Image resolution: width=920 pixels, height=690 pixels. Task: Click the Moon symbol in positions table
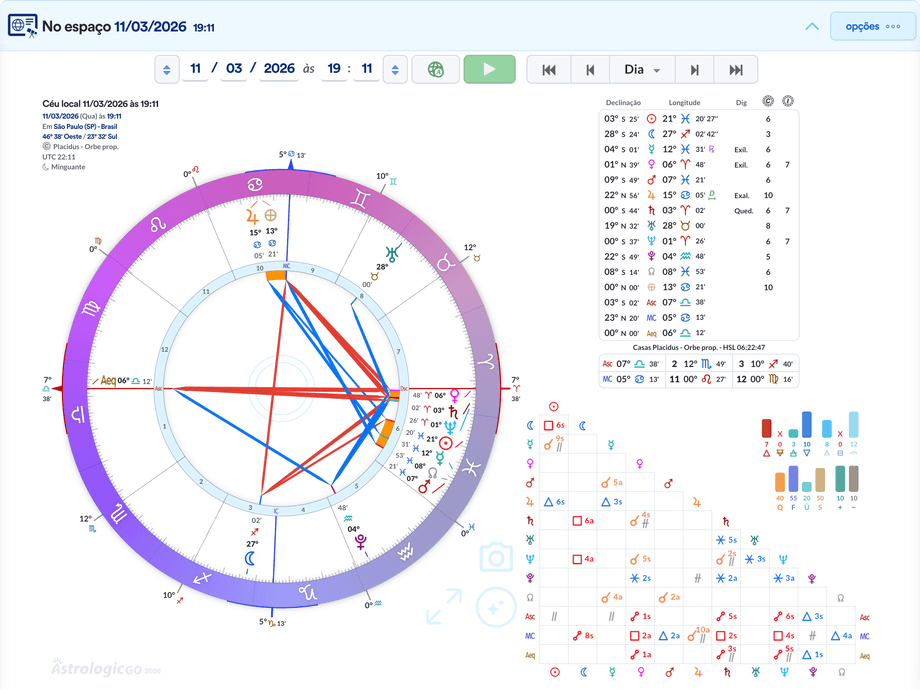coord(651,134)
